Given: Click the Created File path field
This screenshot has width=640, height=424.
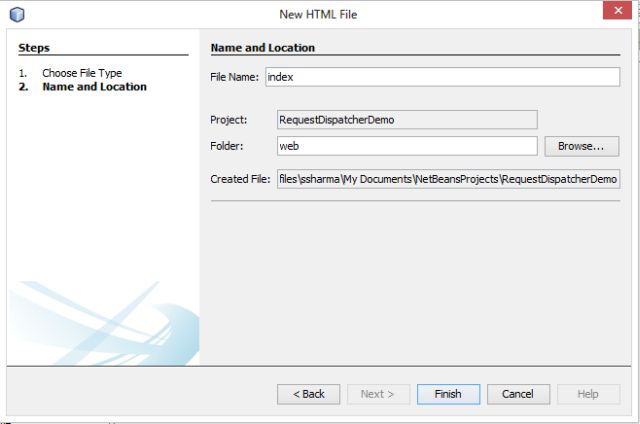Looking at the screenshot, I should pyautogui.click(x=448, y=179).
